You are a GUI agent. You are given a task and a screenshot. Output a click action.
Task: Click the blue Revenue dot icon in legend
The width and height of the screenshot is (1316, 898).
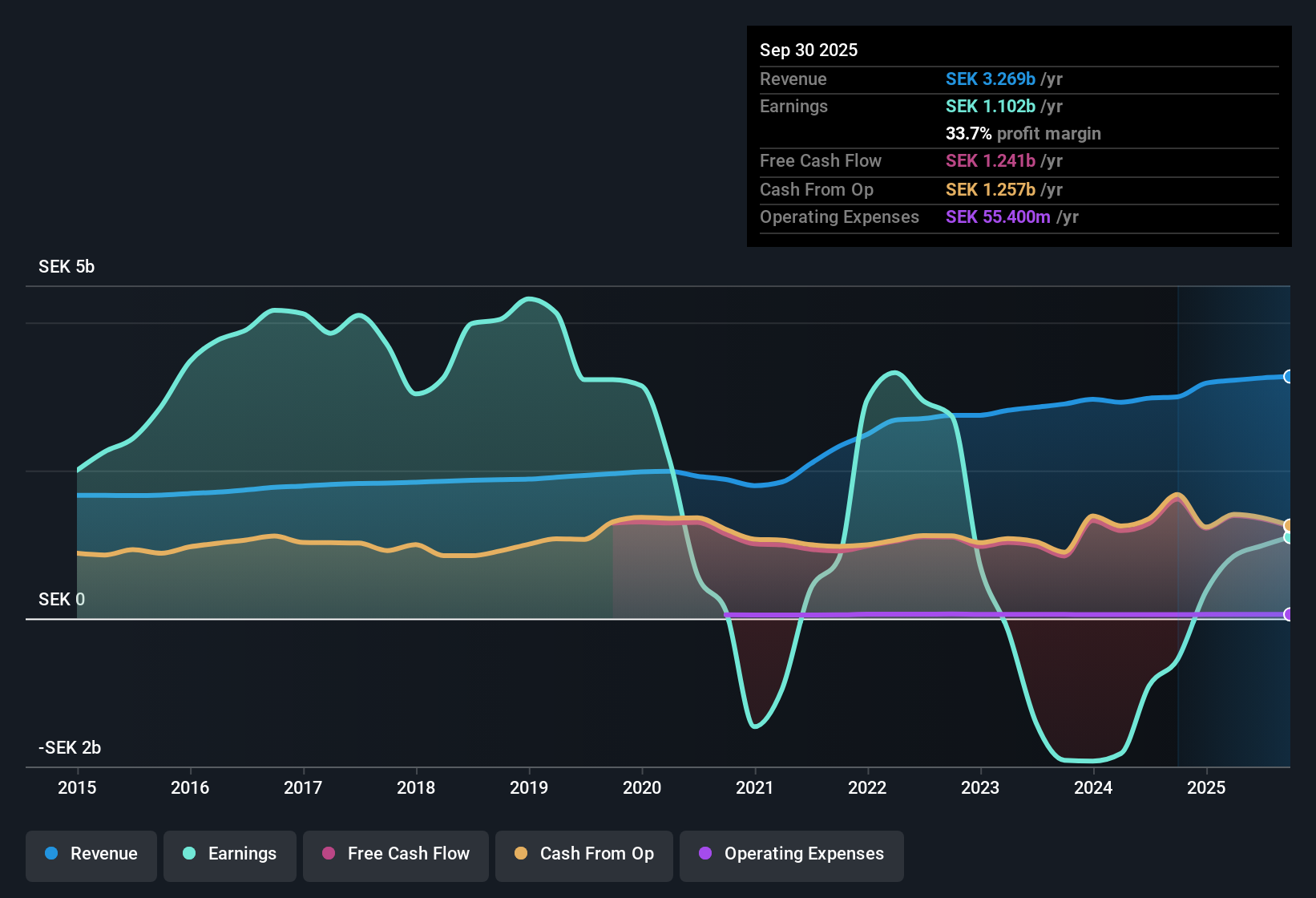click(50, 854)
